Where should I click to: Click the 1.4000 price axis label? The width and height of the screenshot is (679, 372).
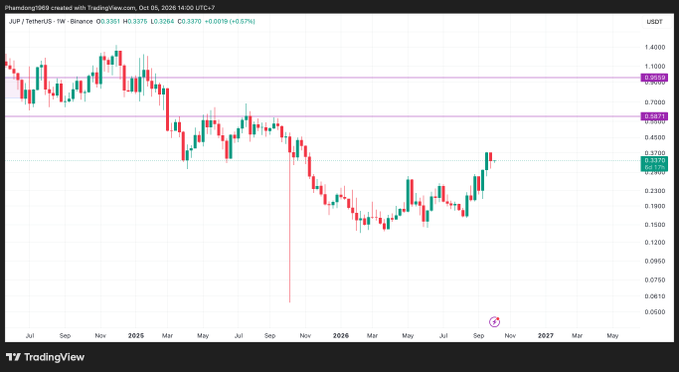tap(655, 47)
